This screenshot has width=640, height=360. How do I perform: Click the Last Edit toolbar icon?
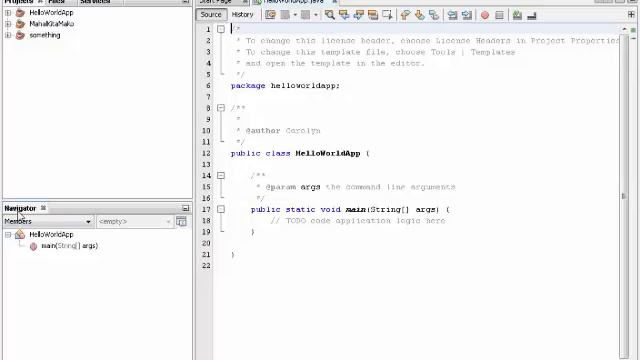pyautogui.click(x=270, y=15)
